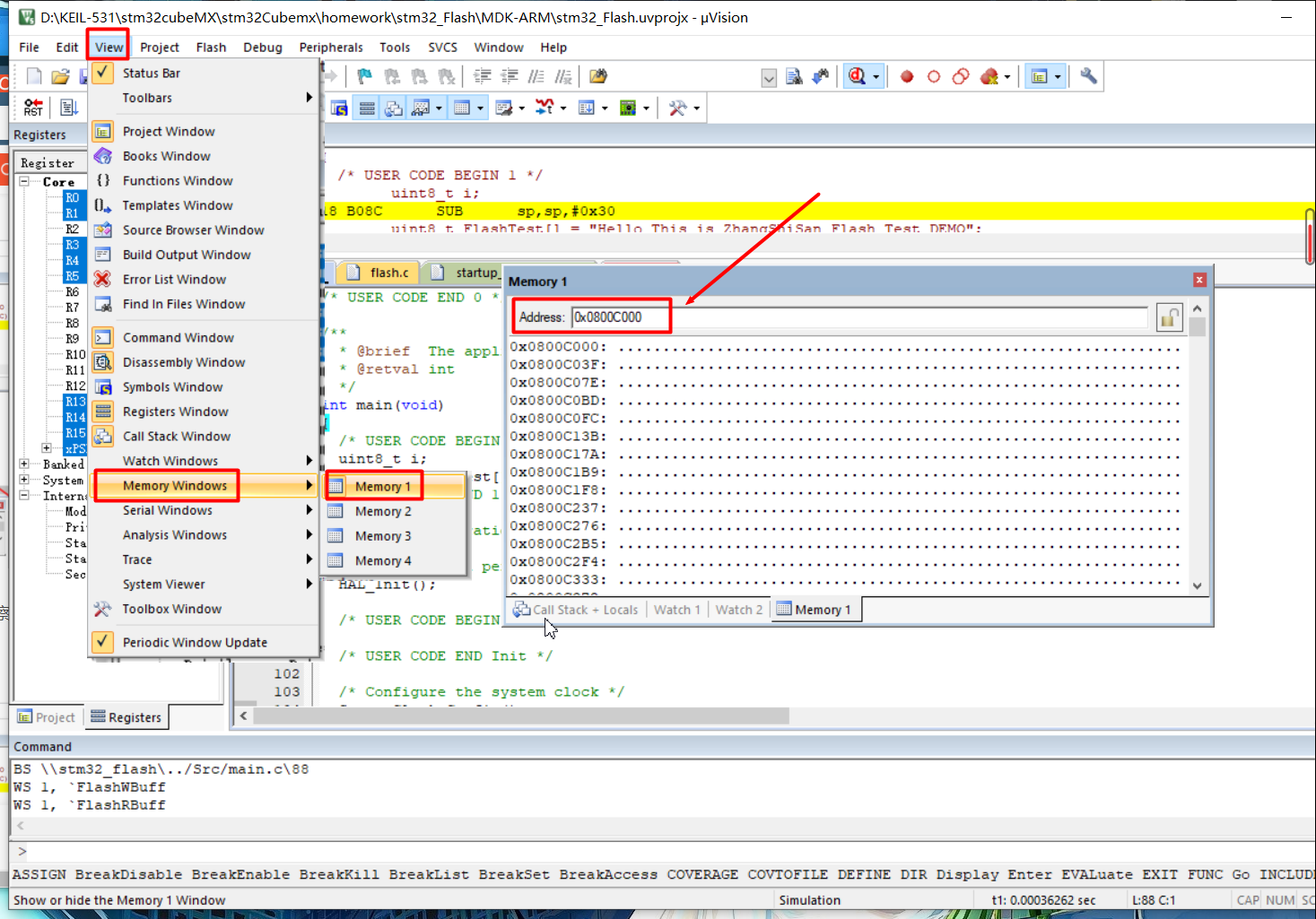Viewport: 1316px width, 919px height.
Task: Expand the System registers group
Action: point(25,480)
